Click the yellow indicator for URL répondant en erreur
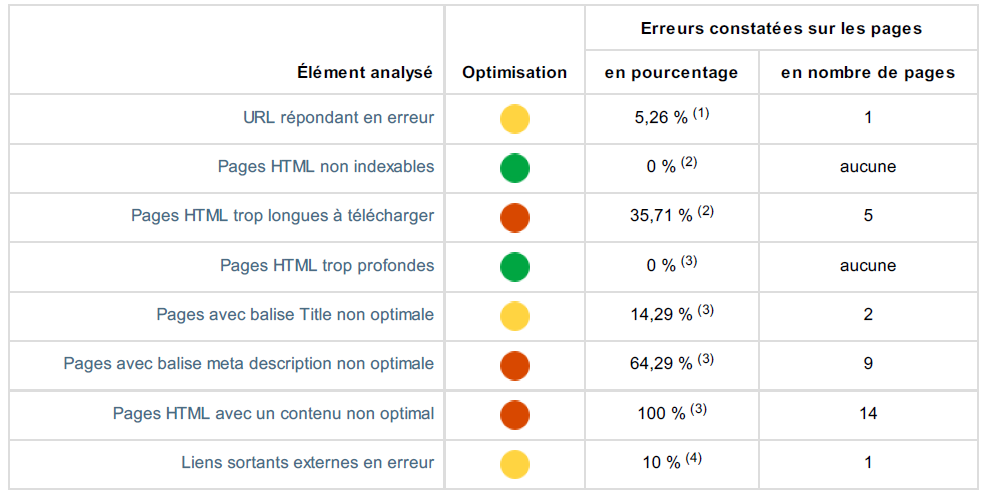Screen dimensions: 988x494 point(515,119)
